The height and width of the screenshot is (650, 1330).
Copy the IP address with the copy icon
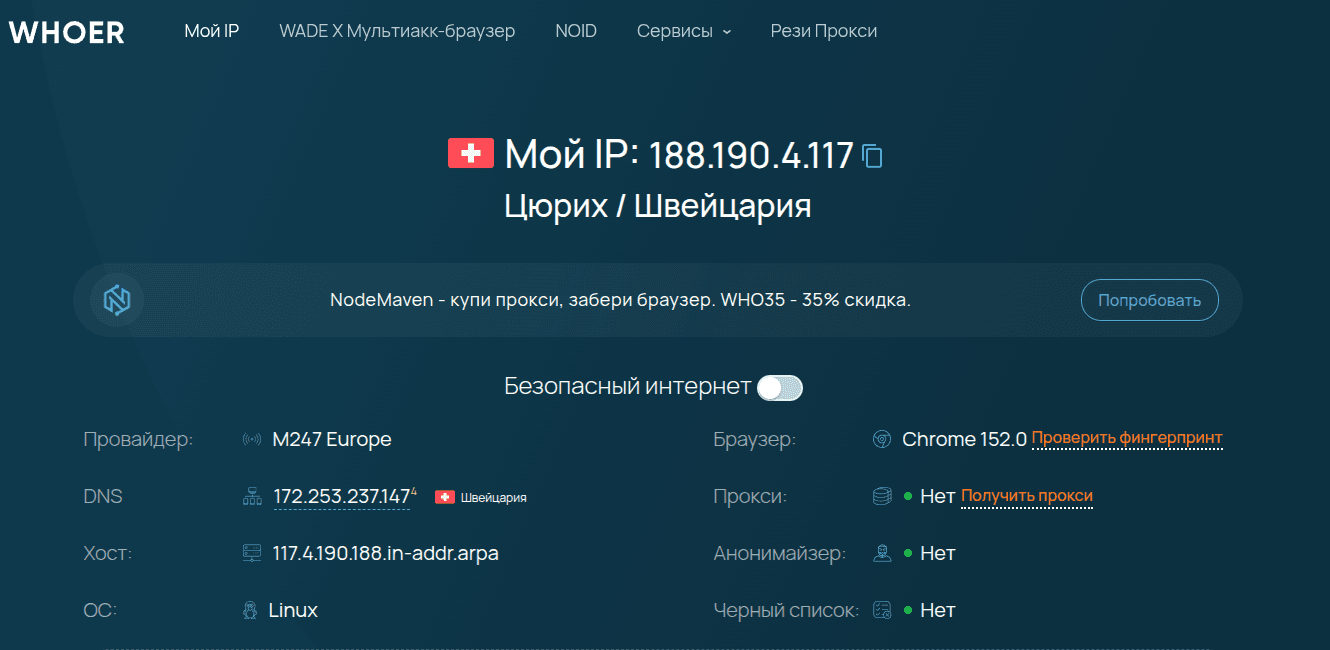click(873, 156)
